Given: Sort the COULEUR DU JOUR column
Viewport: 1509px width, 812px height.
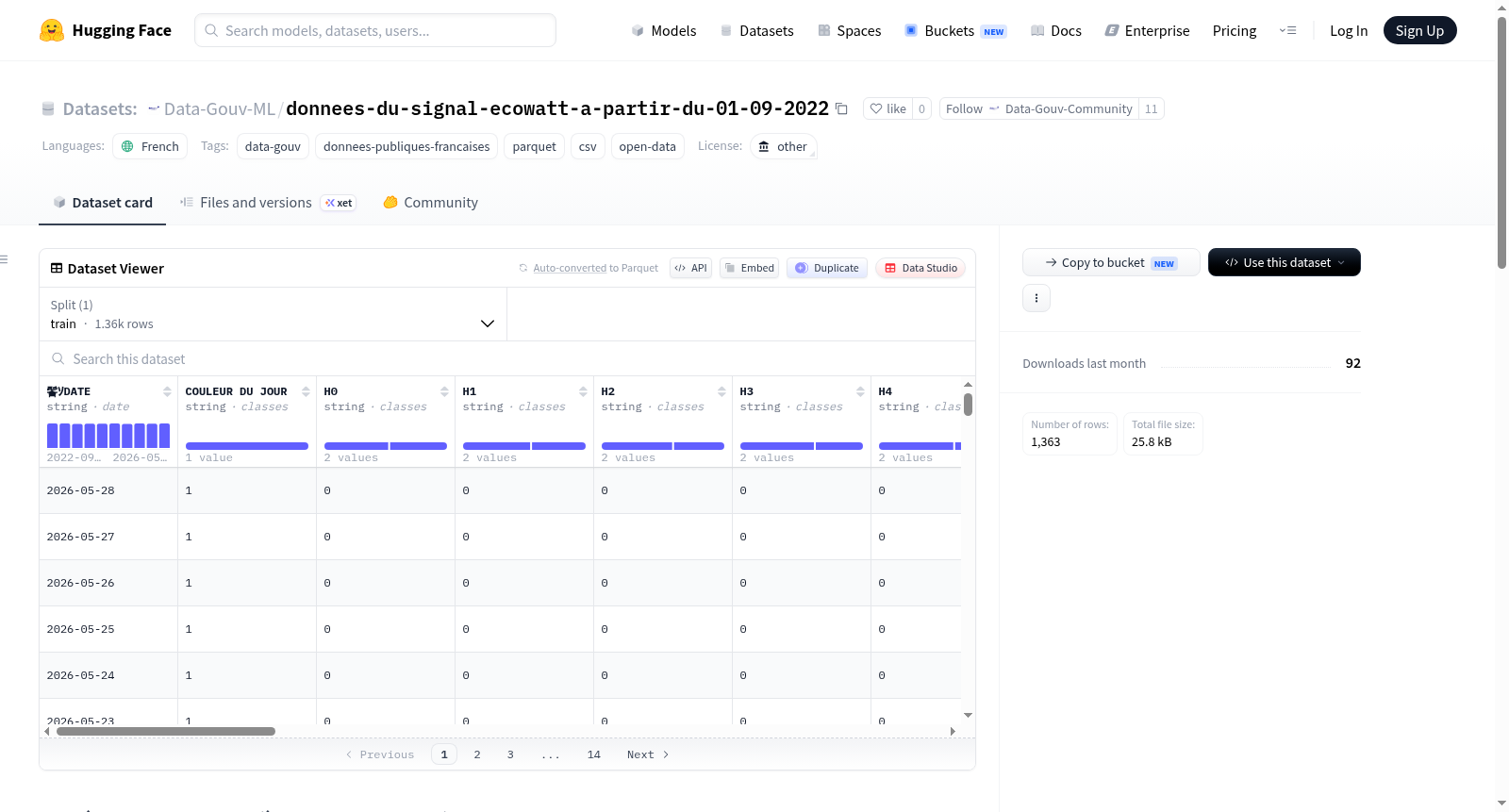Looking at the screenshot, I should pyautogui.click(x=306, y=391).
